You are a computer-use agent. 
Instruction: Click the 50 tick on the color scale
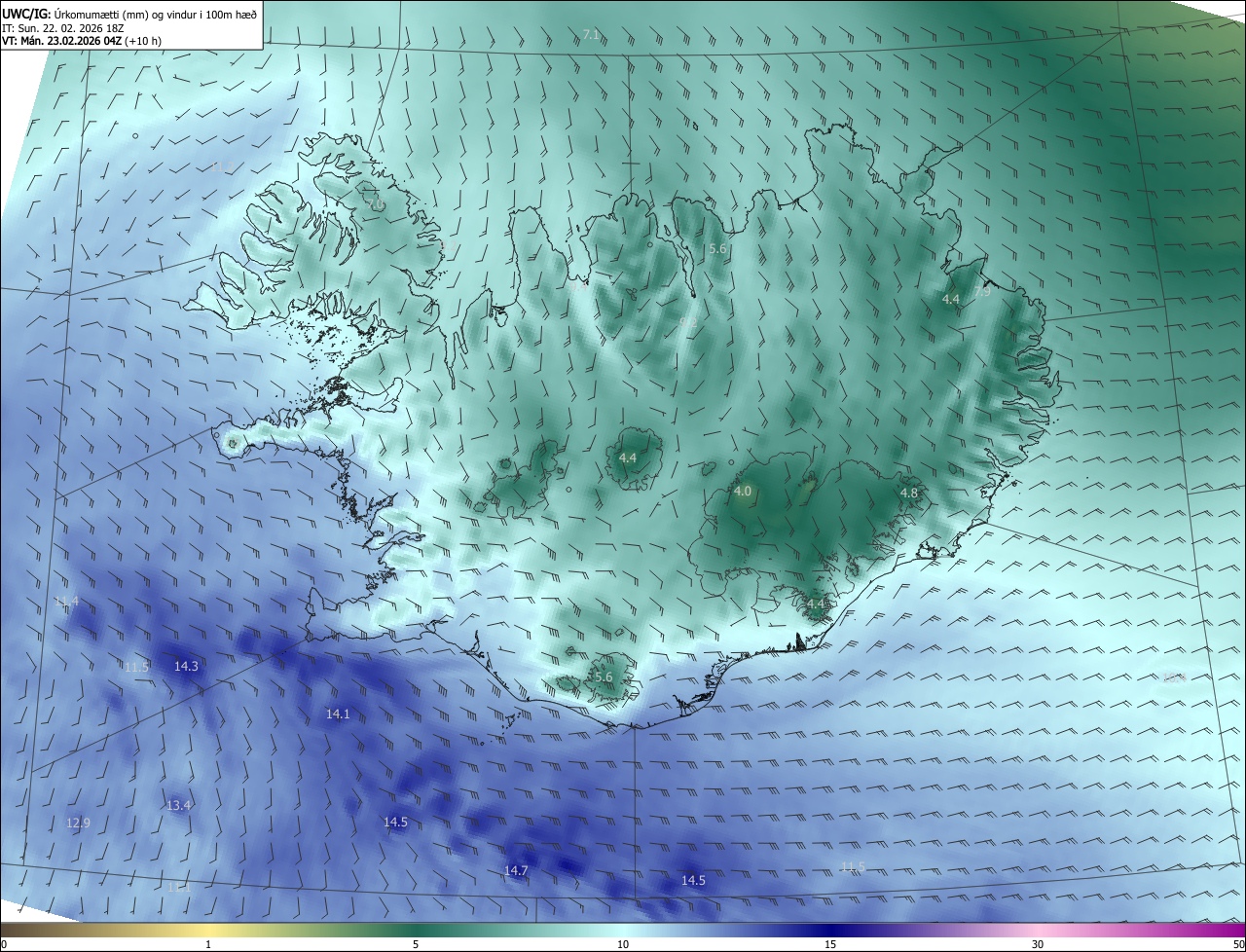(x=1238, y=945)
